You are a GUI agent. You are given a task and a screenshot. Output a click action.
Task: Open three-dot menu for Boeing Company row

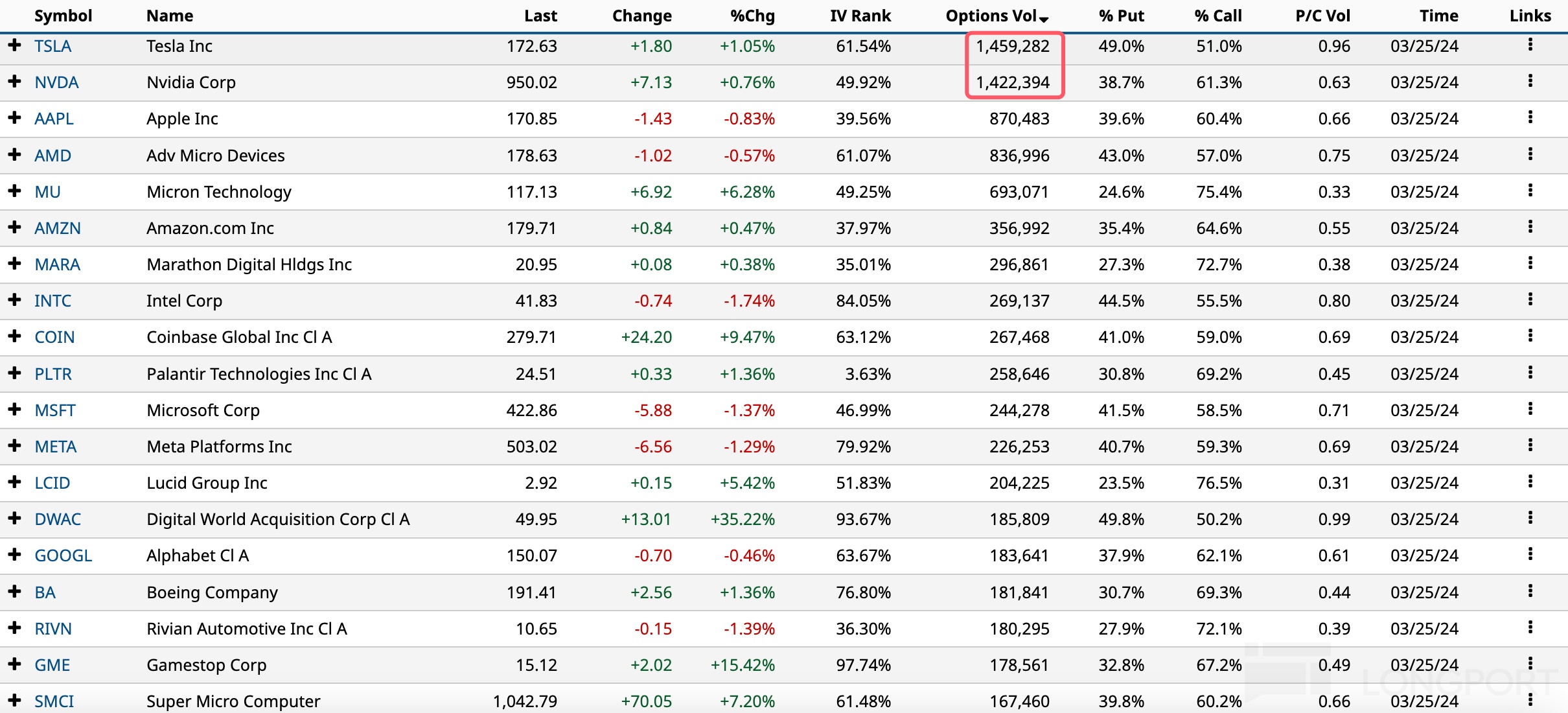point(1530,591)
